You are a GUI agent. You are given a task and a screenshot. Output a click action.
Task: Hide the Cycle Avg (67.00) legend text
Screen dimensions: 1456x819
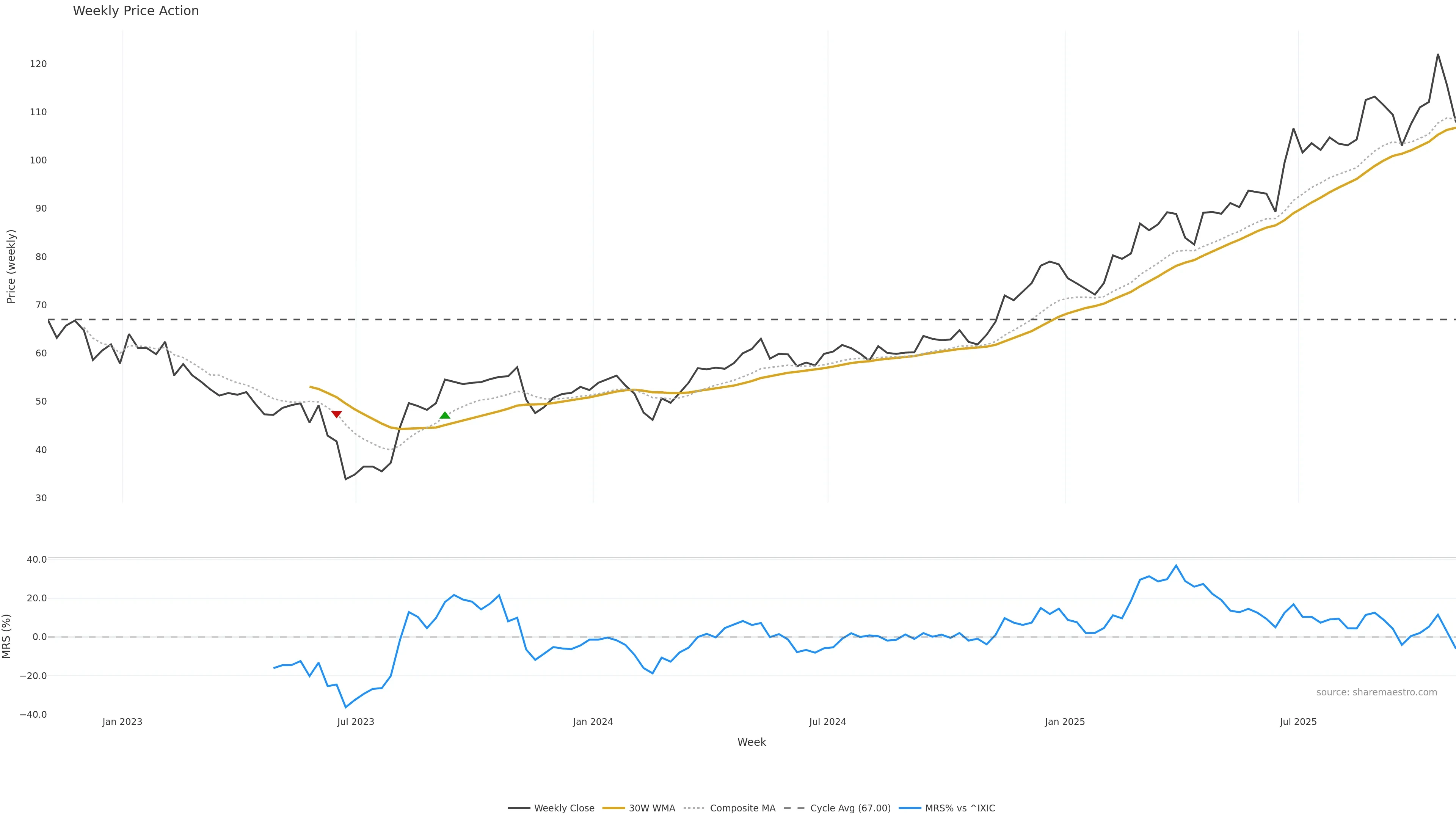pos(850,808)
